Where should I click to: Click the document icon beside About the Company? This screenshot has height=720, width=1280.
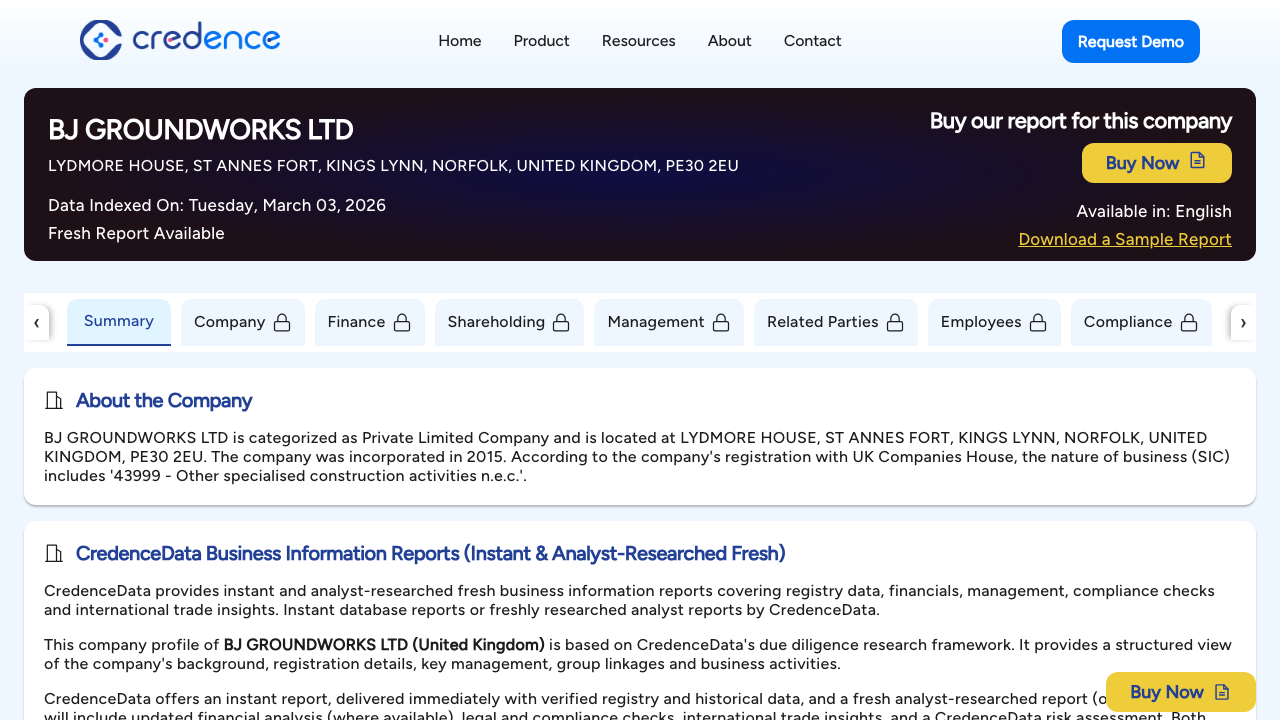(54, 400)
